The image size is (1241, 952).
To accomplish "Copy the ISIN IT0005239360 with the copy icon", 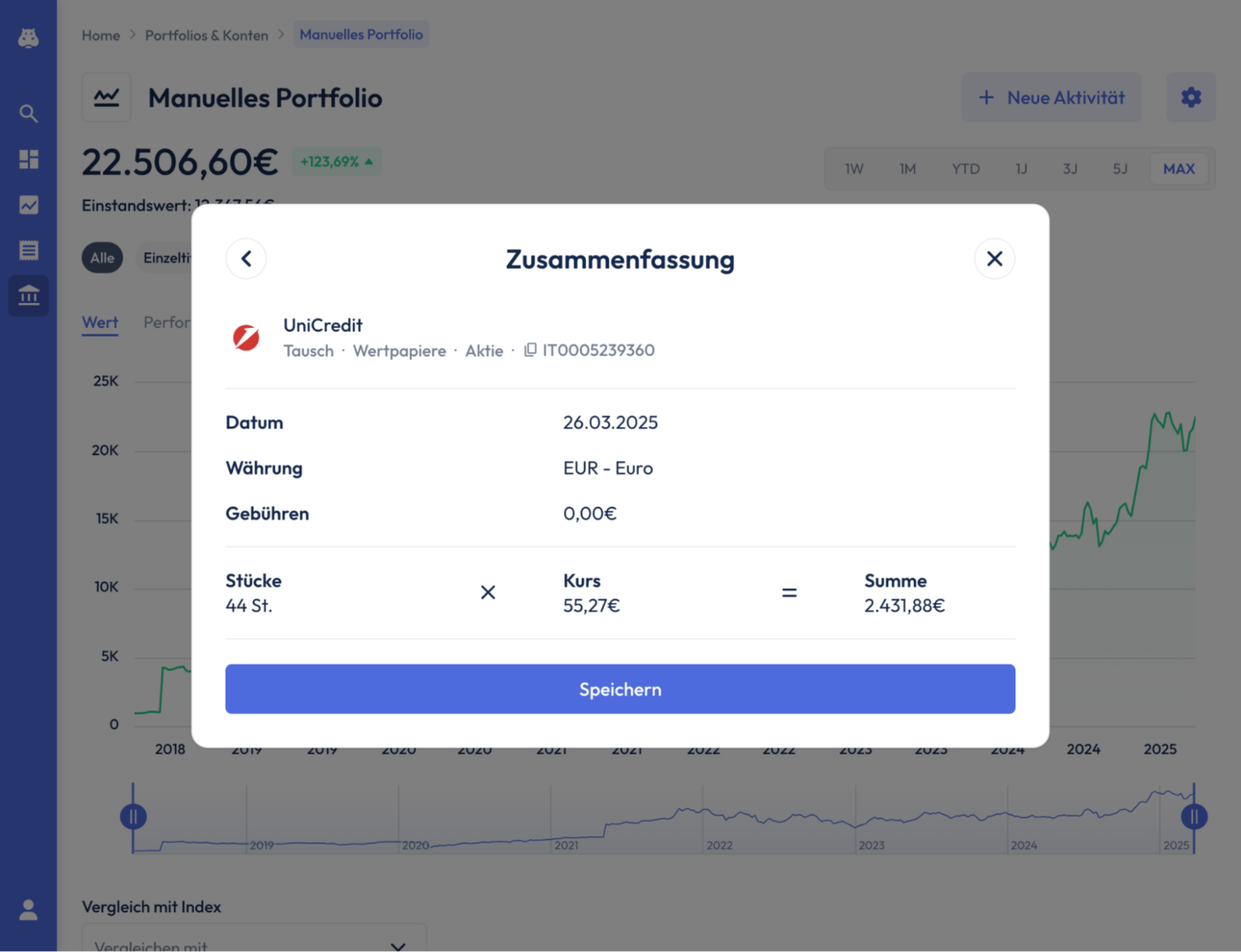I will (530, 350).
